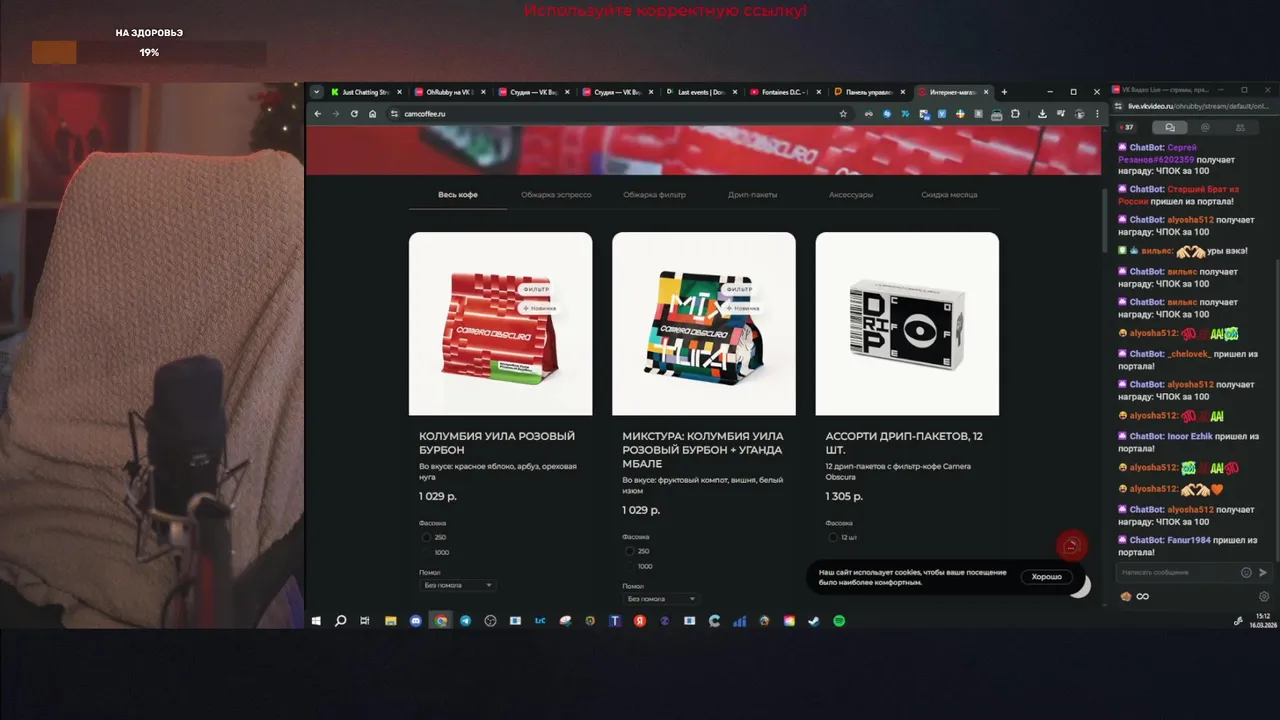Open Ассорти дрип-пакетов product title
This screenshot has width=1280, height=720.
(904, 443)
